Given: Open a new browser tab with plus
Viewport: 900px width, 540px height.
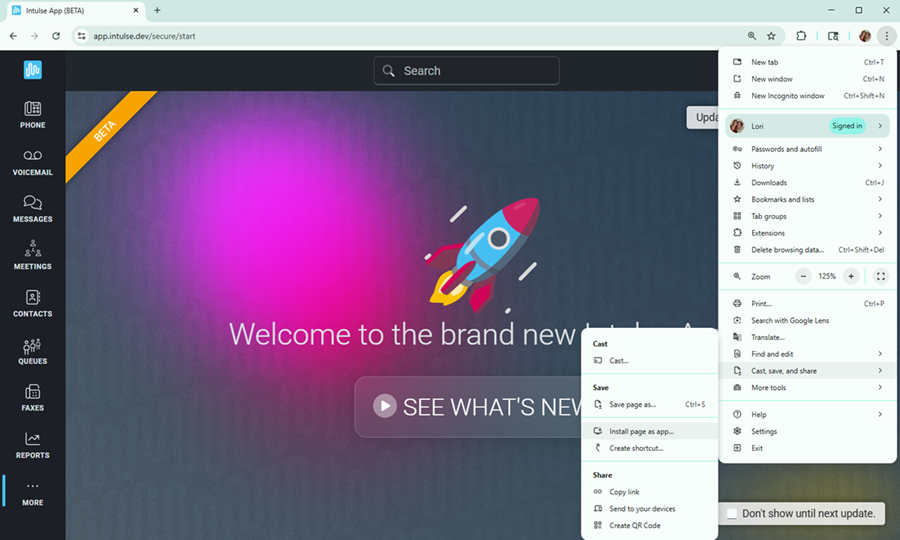Looking at the screenshot, I should pyautogui.click(x=157, y=10).
